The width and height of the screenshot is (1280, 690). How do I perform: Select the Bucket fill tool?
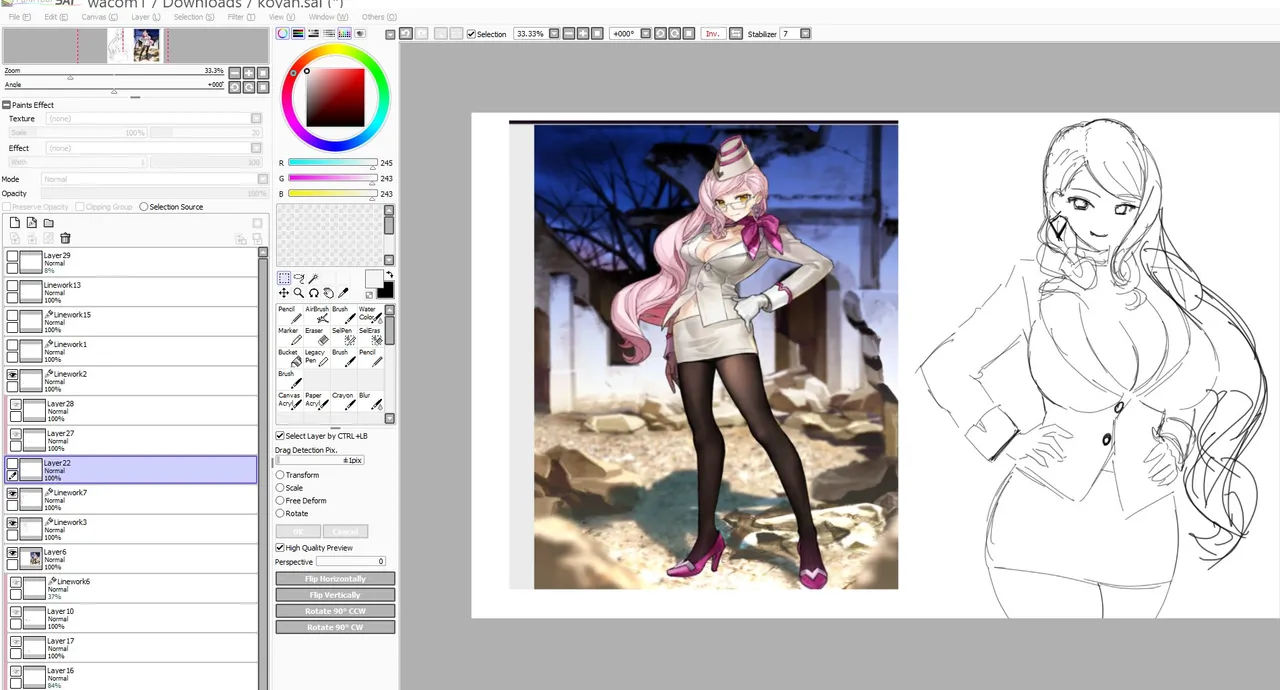[288, 358]
